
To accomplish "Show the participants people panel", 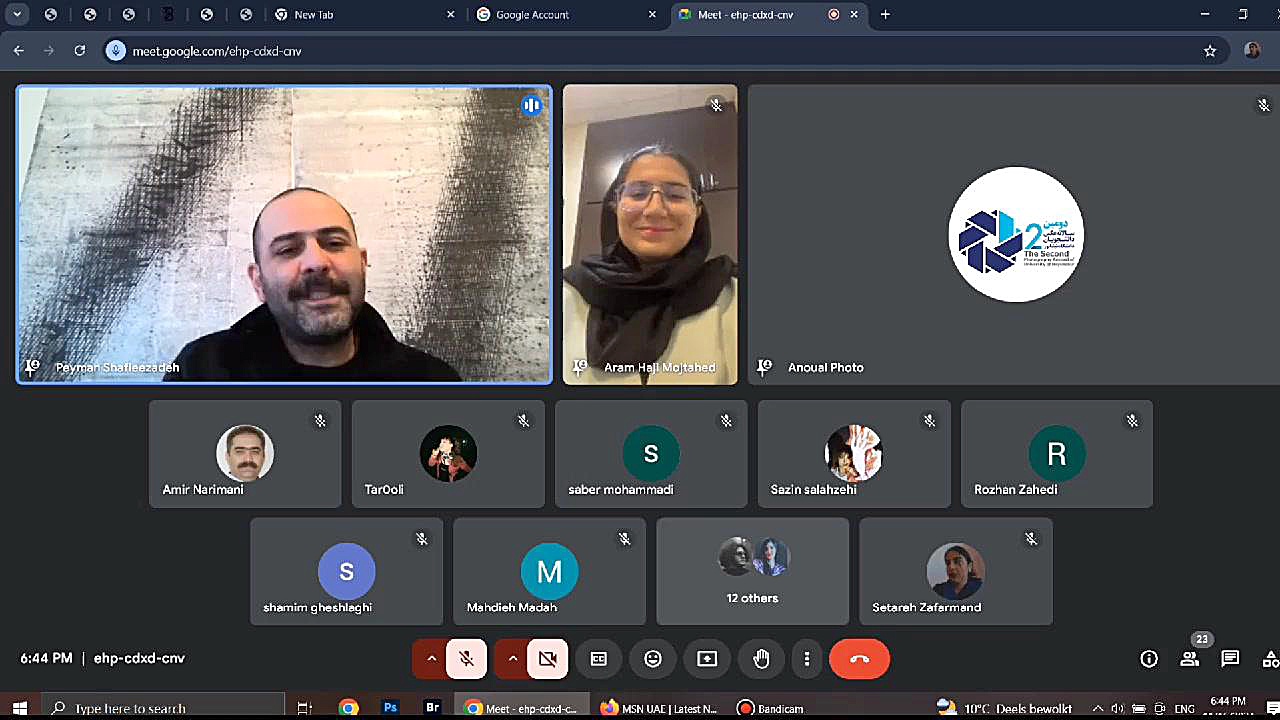I will click(1190, 659).
